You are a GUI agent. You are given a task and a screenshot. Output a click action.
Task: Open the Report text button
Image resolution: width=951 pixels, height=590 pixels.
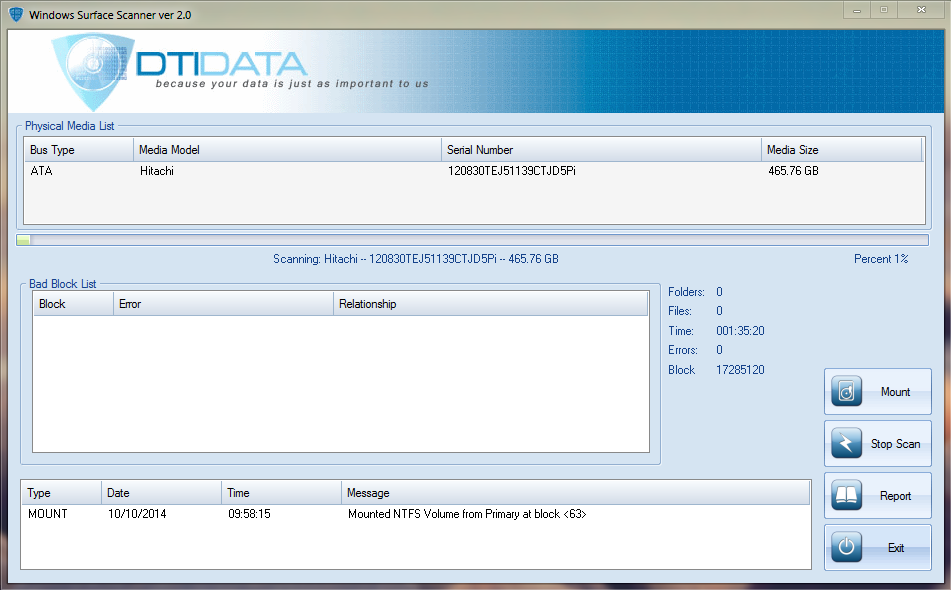pyautogui.click(x=895, y=496)
